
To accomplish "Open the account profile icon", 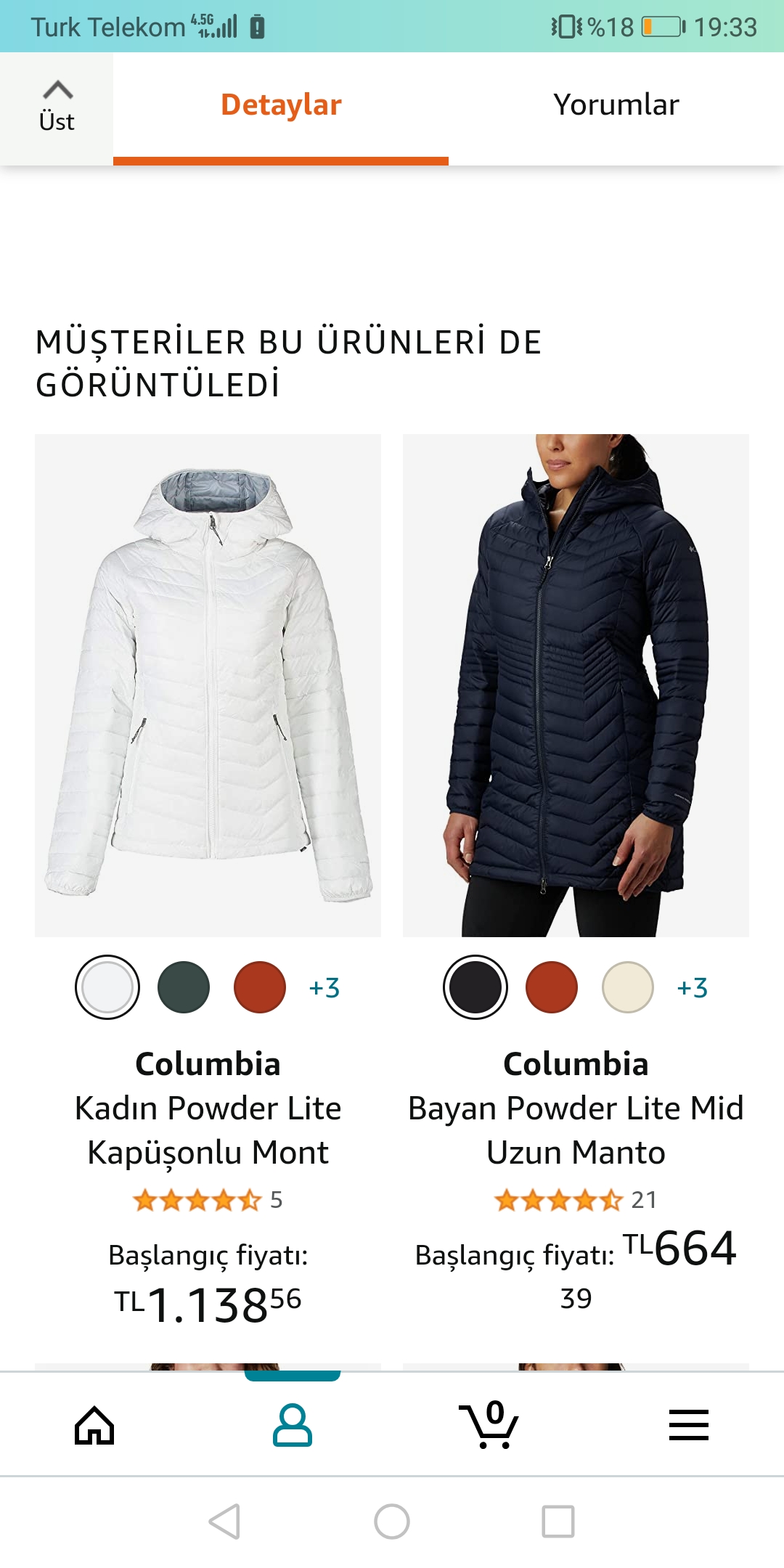I will [x=293, y=1425].
